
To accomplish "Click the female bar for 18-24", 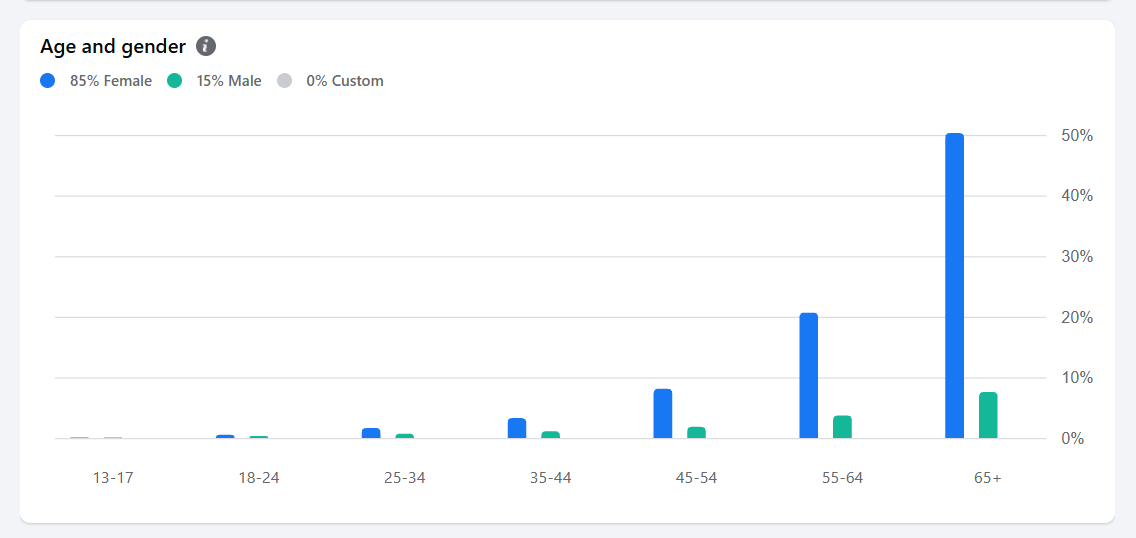I will [x=225, y=437].
